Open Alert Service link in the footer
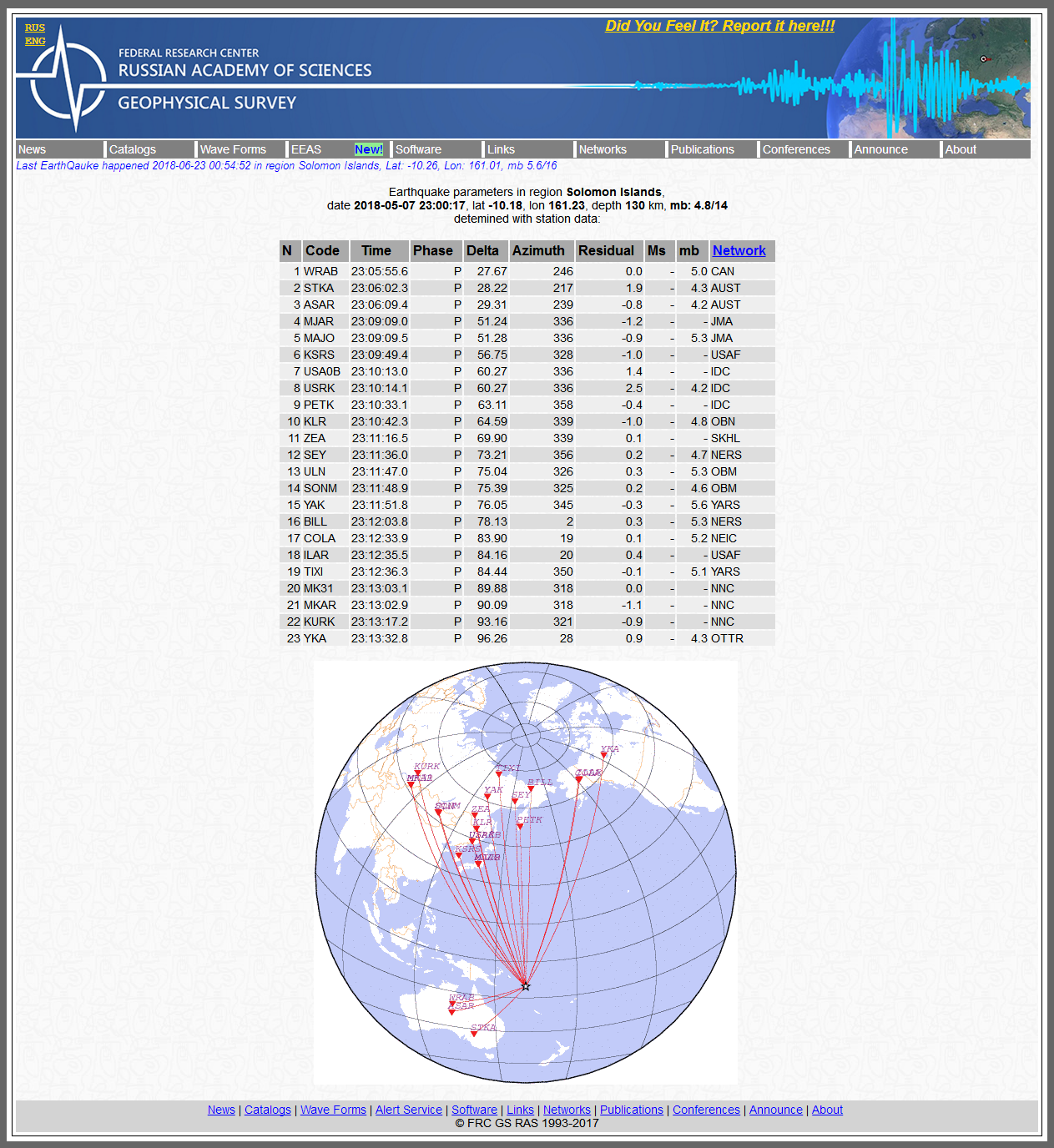 409,1110
